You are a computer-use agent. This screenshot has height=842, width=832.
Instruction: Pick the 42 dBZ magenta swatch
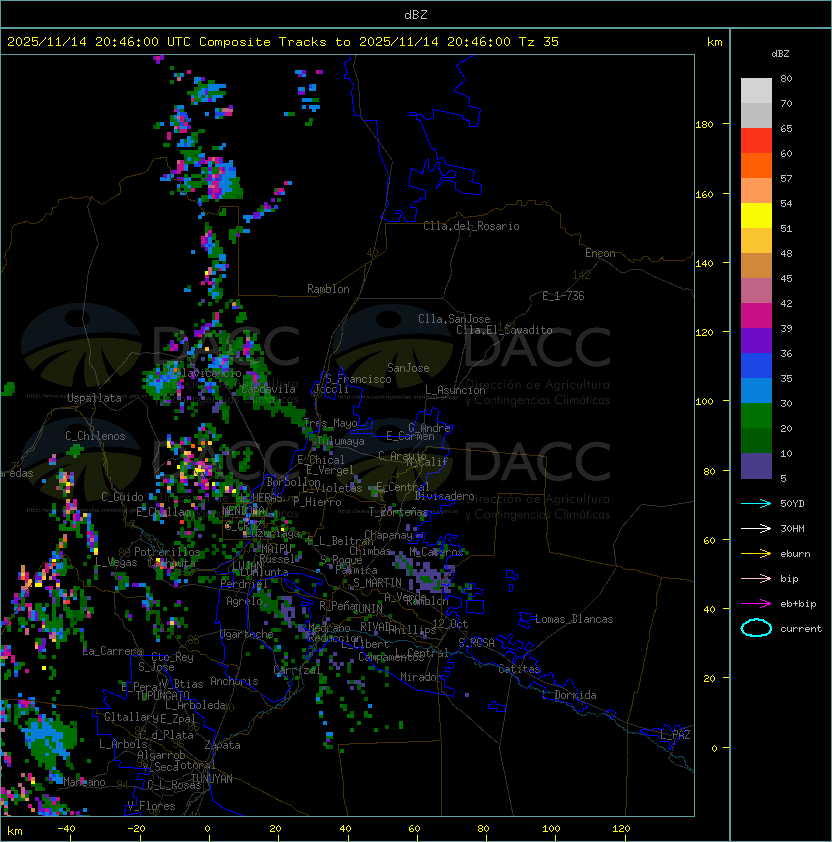756,316
